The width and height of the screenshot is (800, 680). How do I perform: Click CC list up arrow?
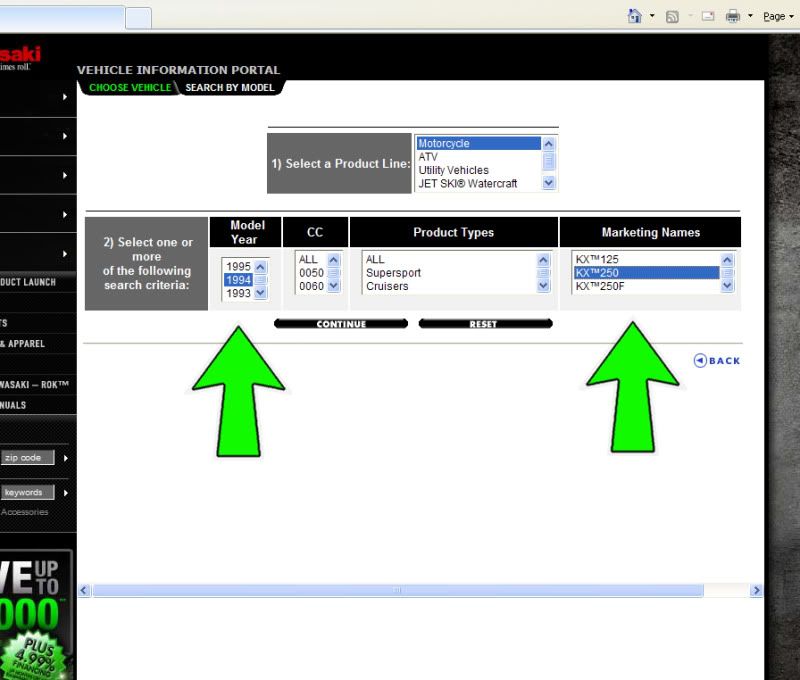[334, 260]
